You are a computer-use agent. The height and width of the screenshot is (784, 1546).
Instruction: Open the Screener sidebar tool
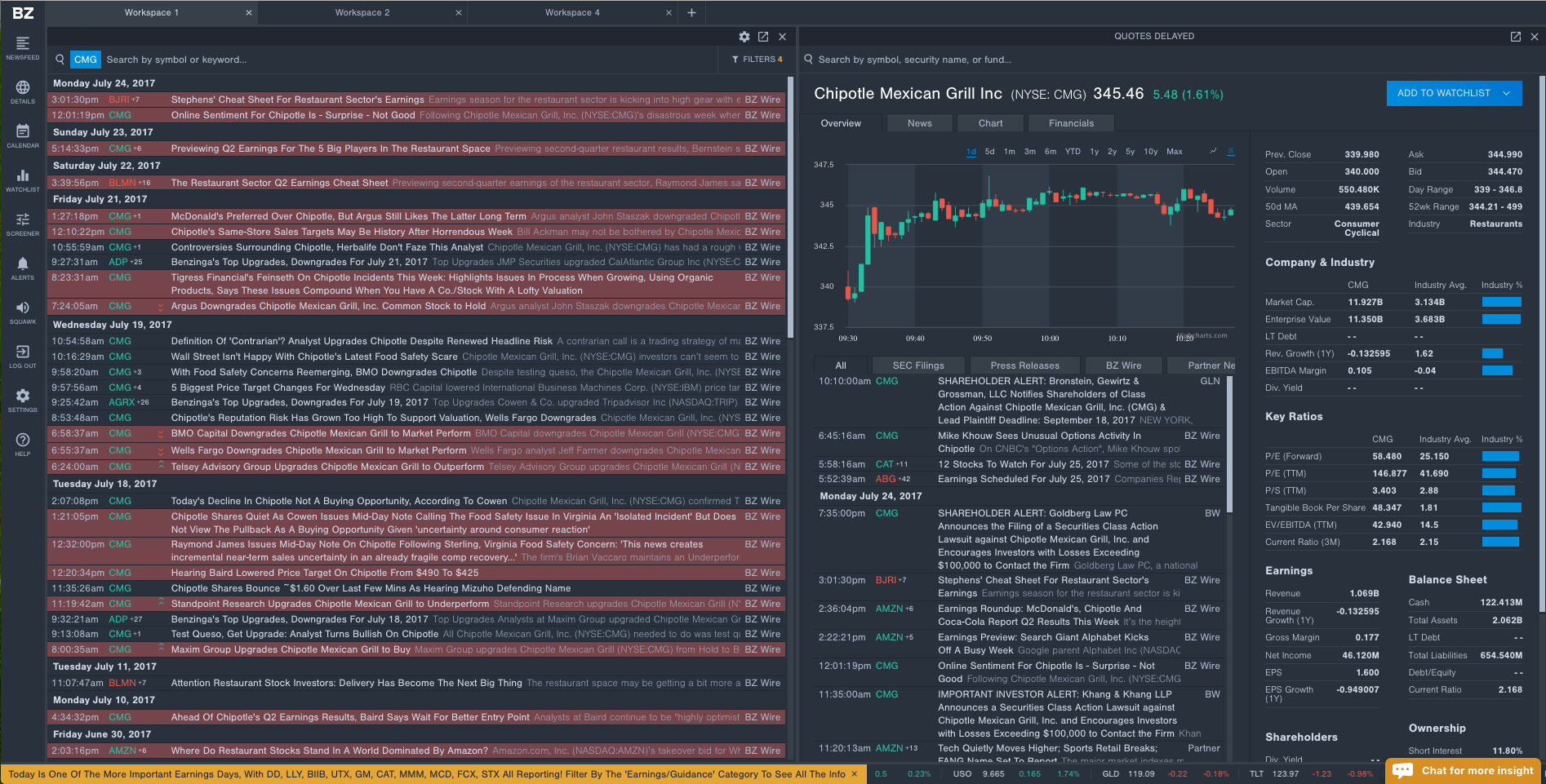tap(23, 224)
